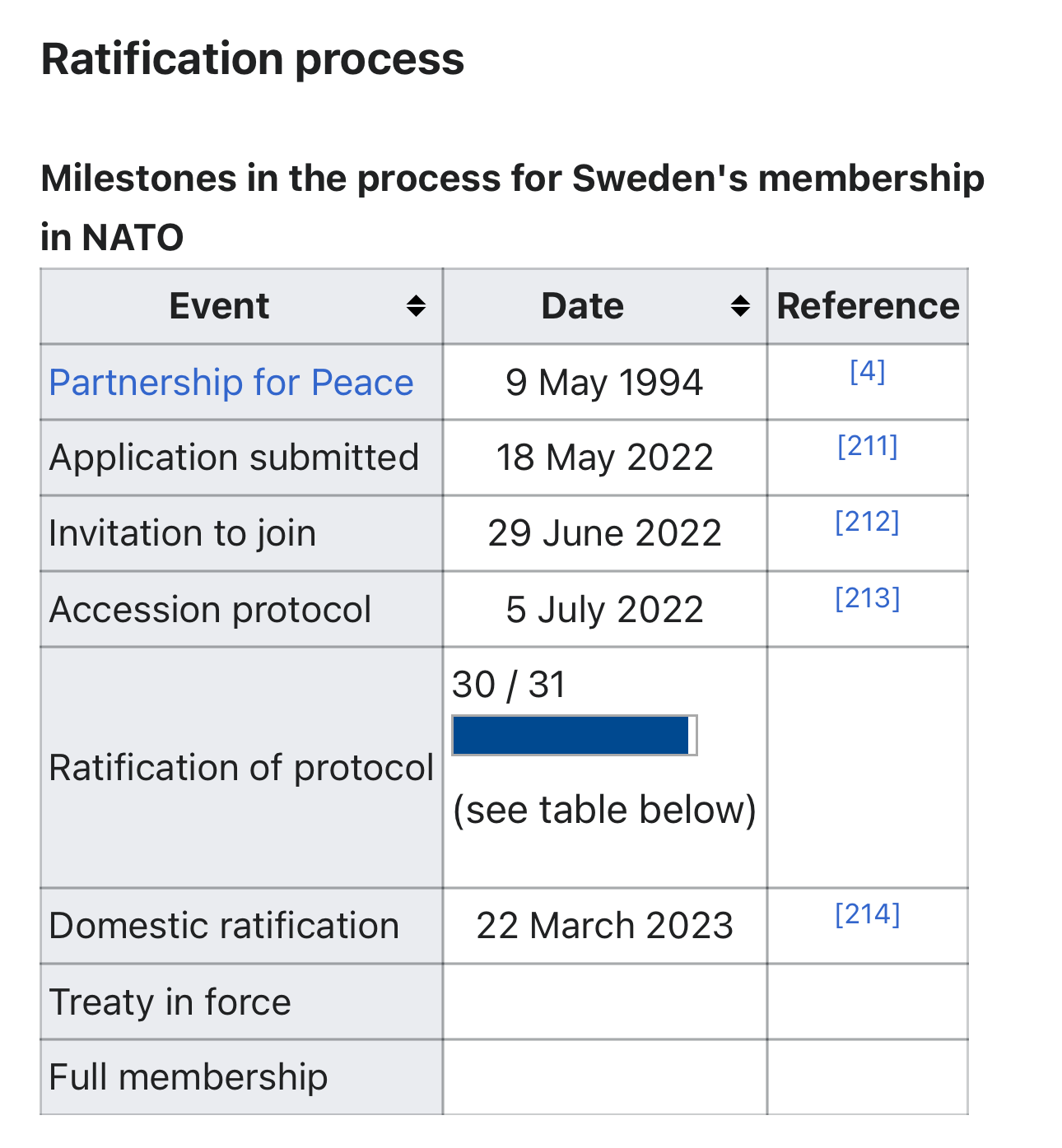Click the 30 / 31 ratification count
The image size is (1062, 1148).
[x=509, y=685]
